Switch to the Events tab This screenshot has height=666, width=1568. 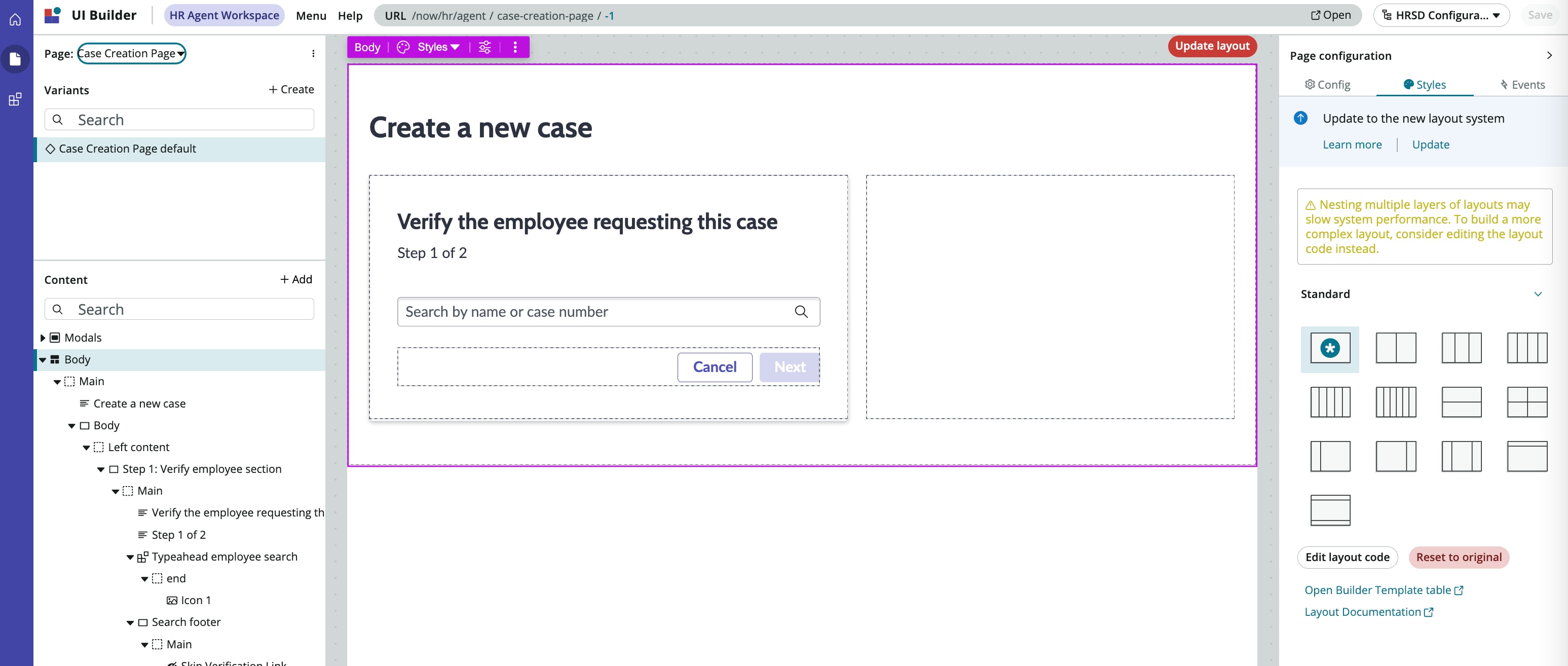(1522, 85)
